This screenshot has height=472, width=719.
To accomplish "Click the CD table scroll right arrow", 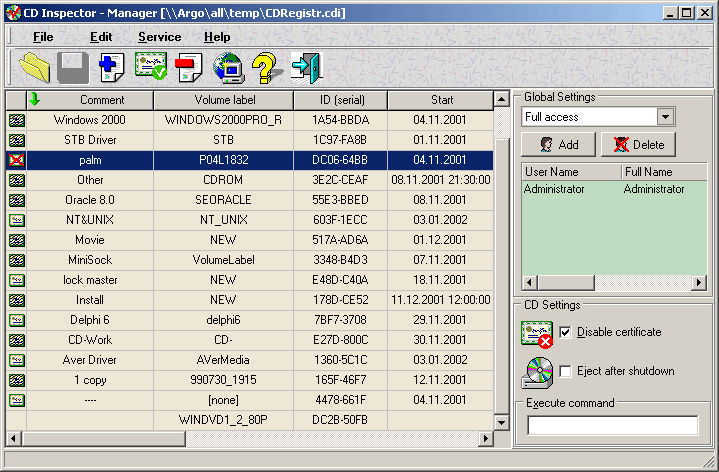I will [x=486, y=439].
